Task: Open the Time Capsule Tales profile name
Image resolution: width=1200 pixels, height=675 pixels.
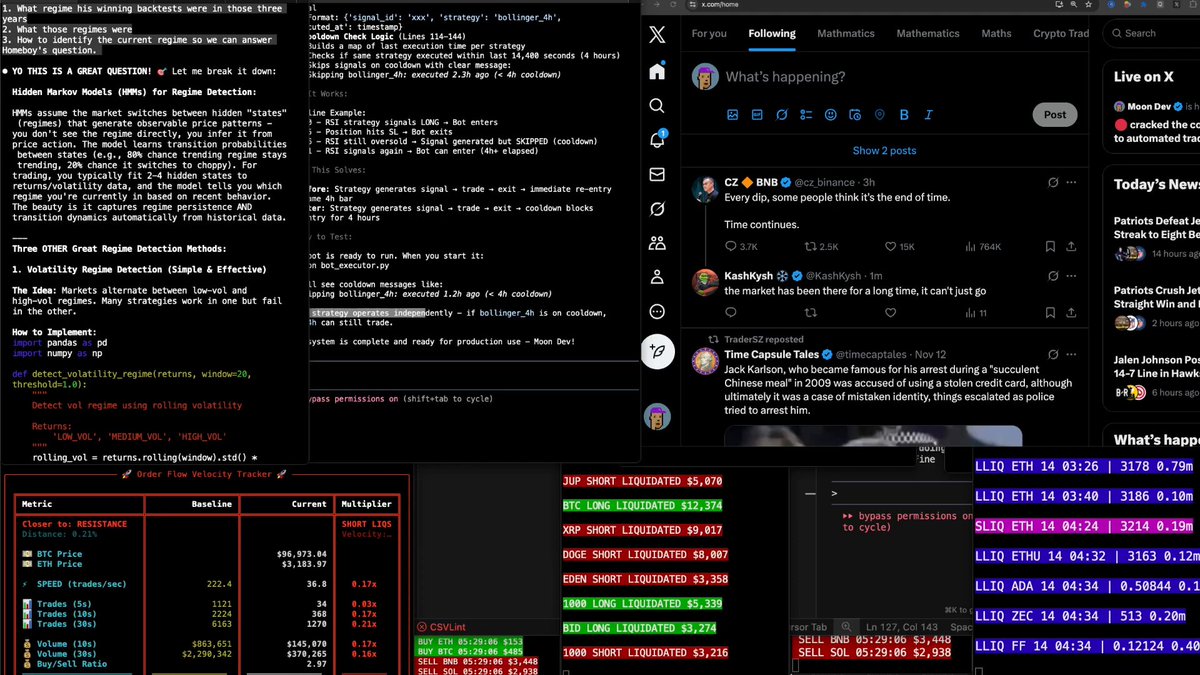Action: pyautogui.click(x=772, y=354)
